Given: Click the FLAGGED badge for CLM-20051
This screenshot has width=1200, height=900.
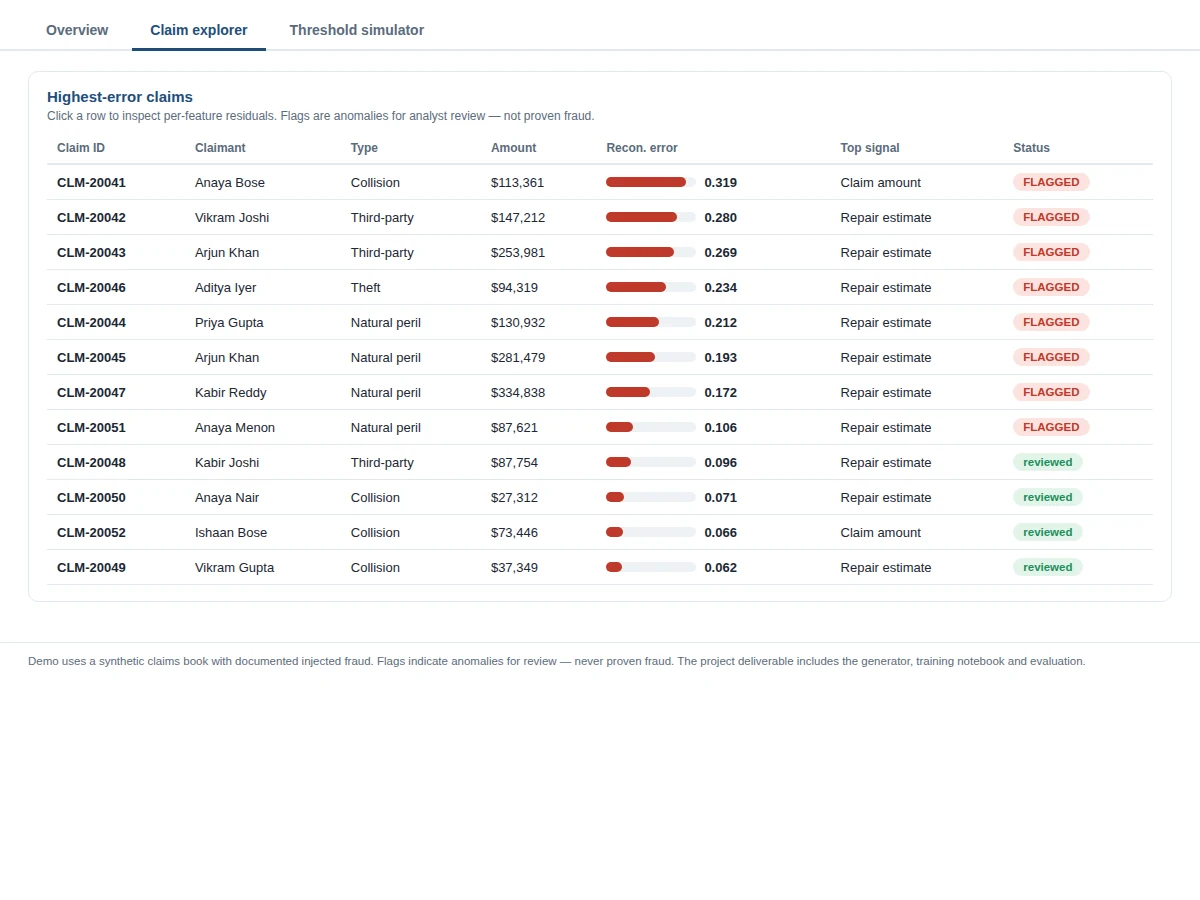Looking at the screenshot, I should (x=1051, y=427).
